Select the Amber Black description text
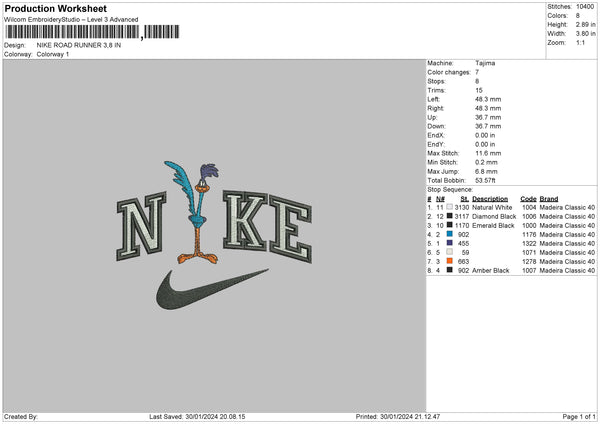 [x=491, y=271]
